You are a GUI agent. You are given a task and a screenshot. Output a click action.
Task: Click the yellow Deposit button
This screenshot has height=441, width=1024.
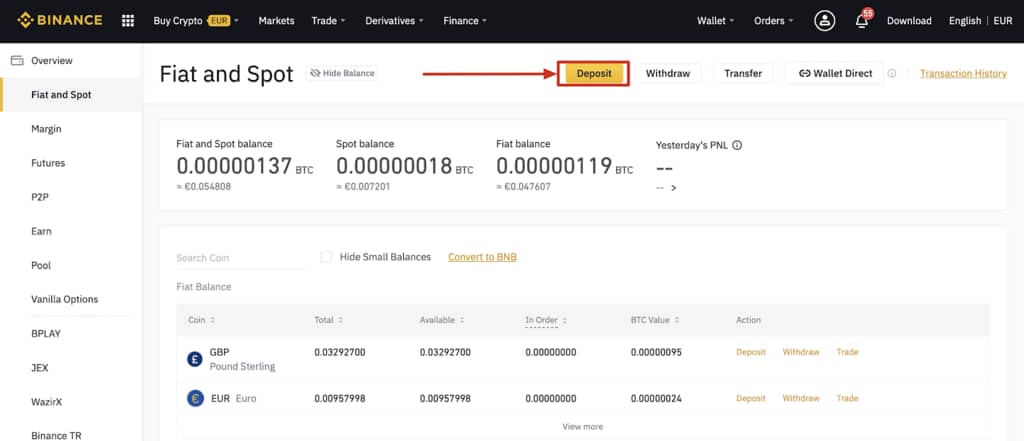[x=593, y=73]
